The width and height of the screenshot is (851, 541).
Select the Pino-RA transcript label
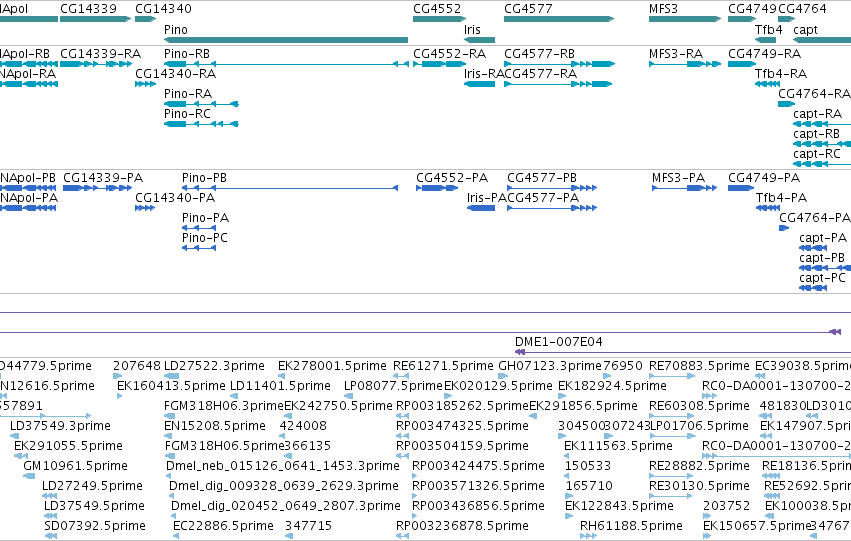coord(188,94)
